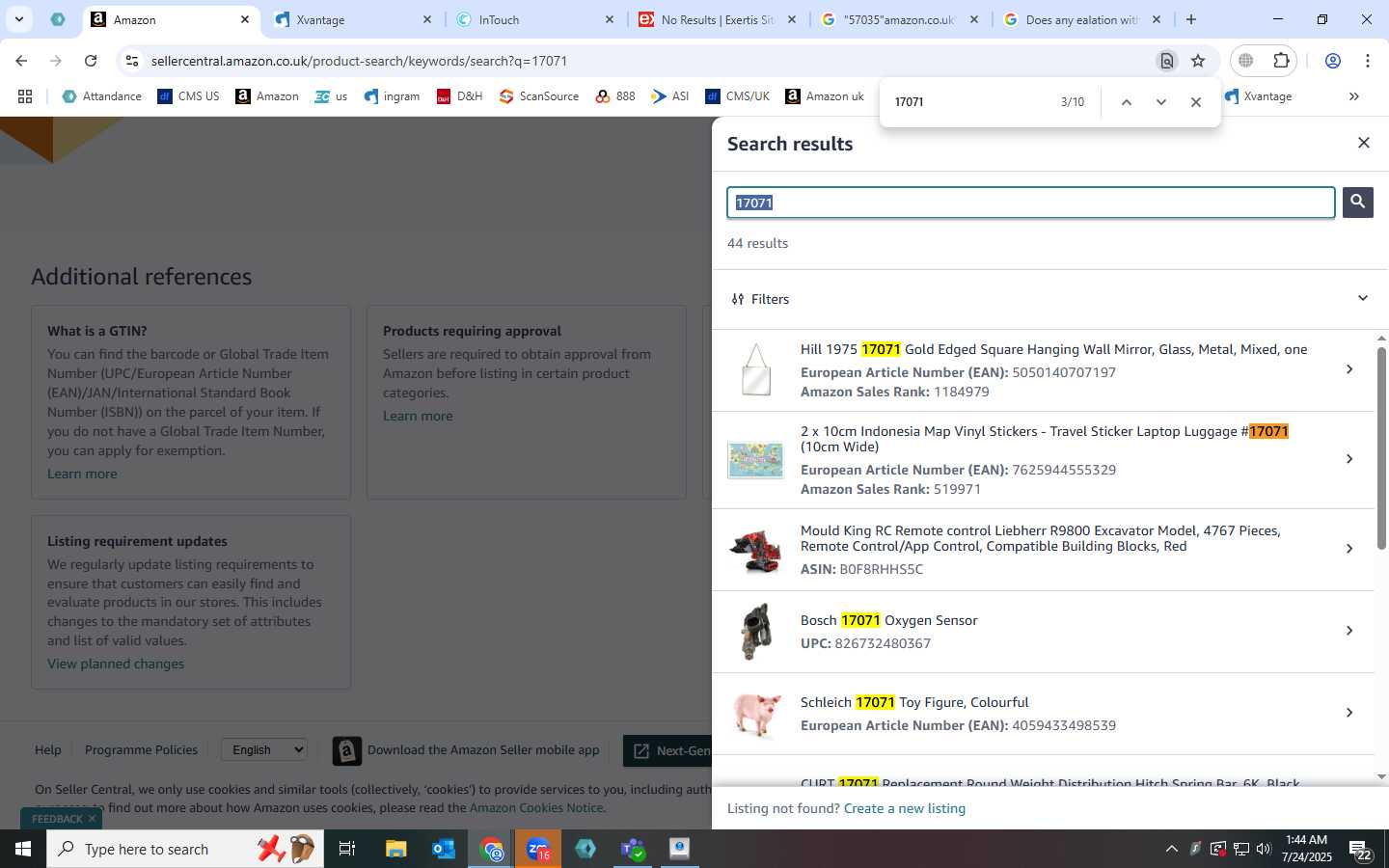Click the browser forward arrow

pos(56,61)
